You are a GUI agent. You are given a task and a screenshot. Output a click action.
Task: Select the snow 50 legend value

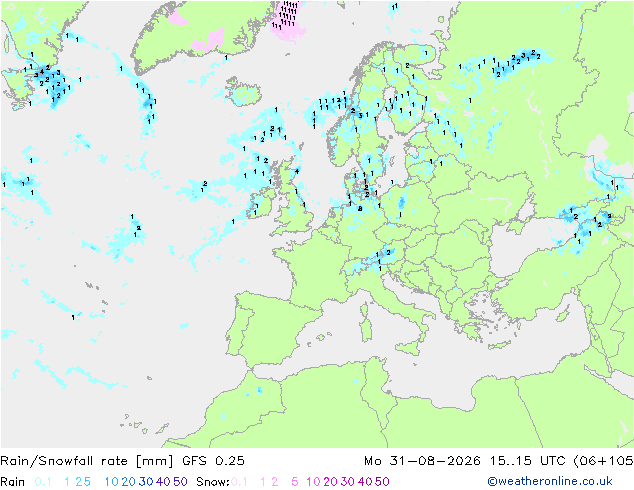382,482
